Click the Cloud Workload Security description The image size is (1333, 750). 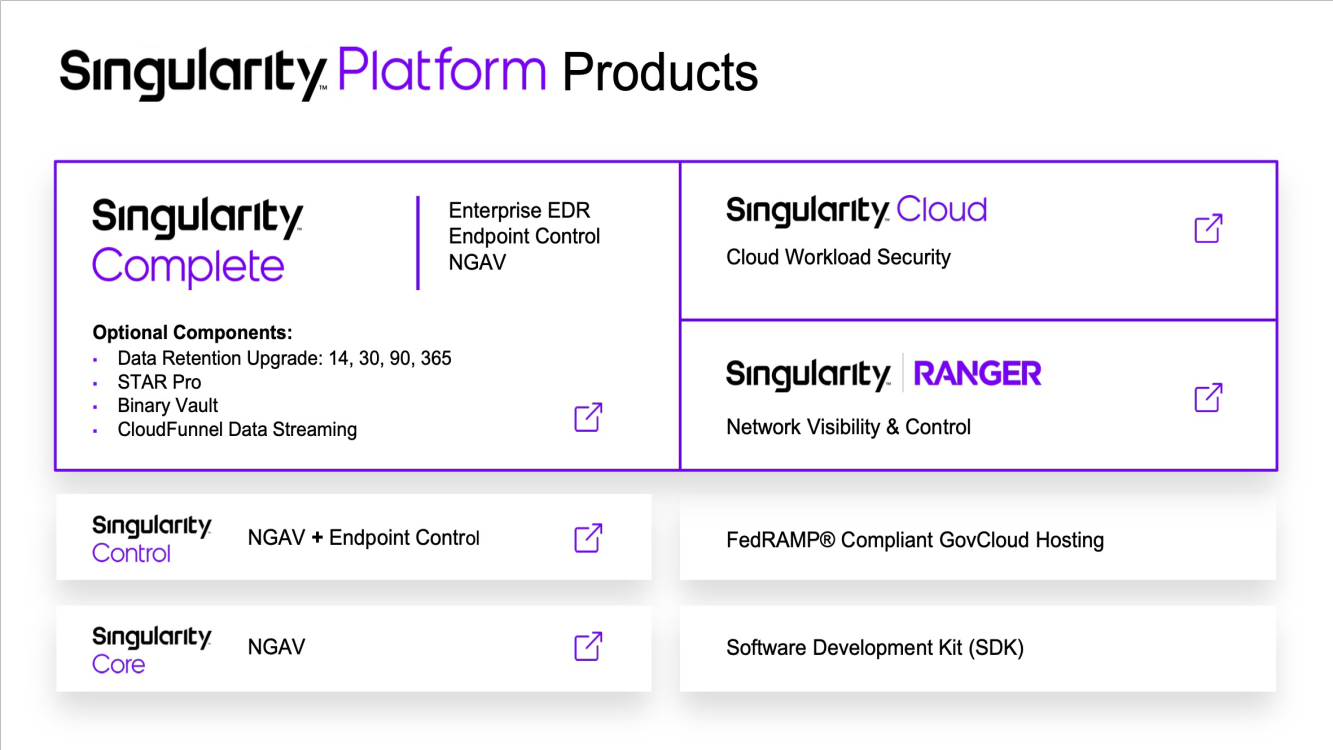(838, 257)
